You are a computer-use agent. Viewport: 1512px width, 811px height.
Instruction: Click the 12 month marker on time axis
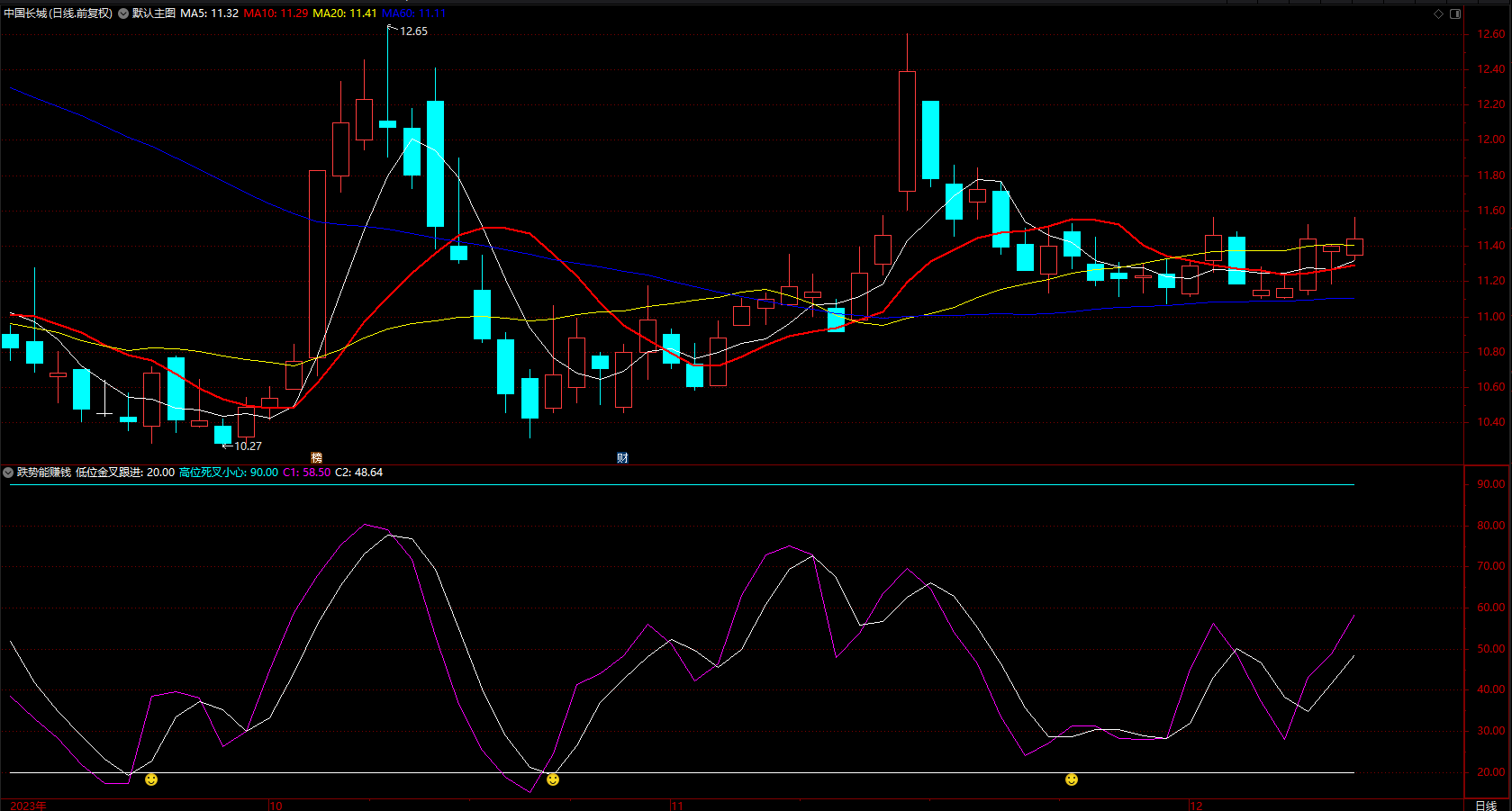[1196, 806]
